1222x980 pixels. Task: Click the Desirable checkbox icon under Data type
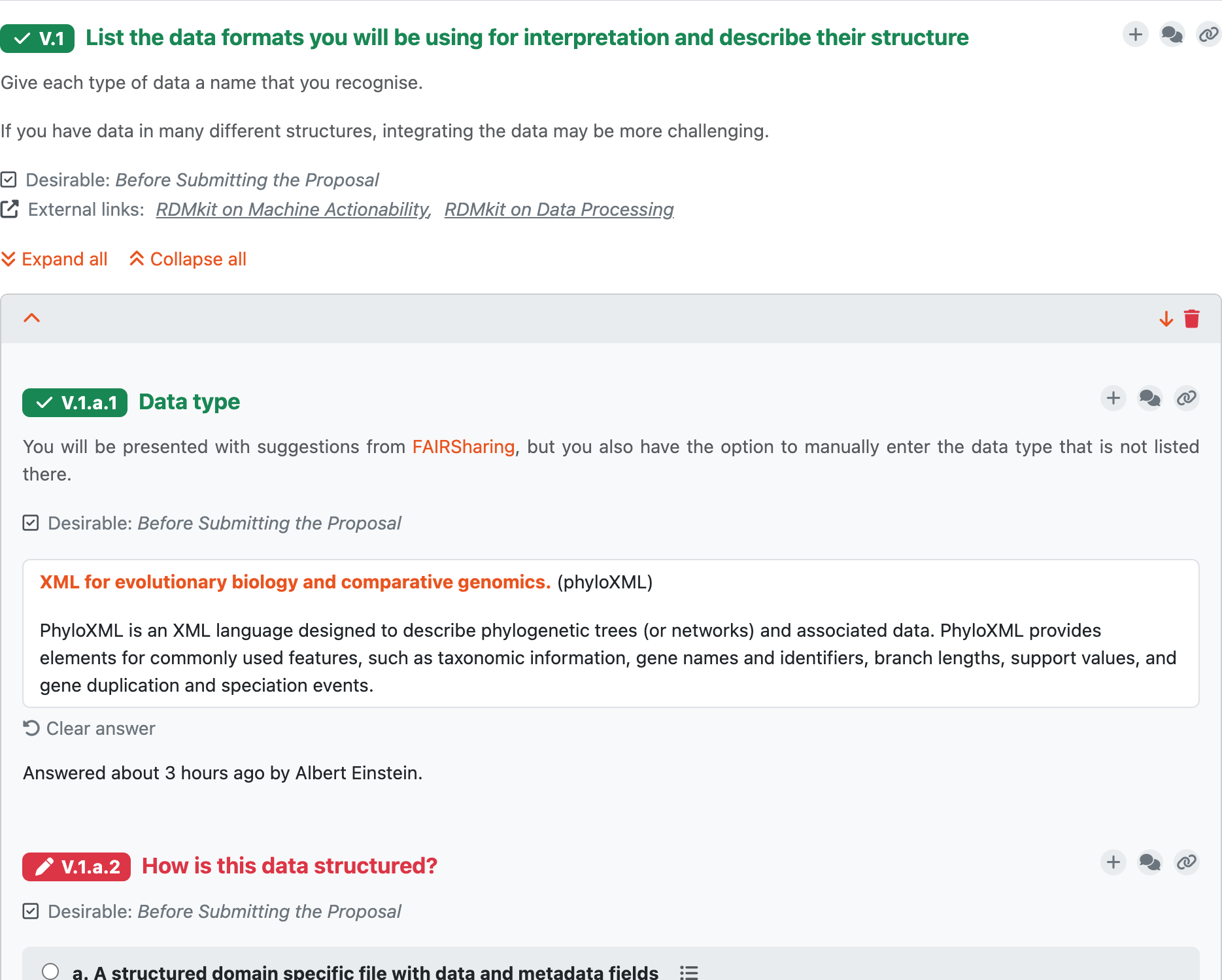(31, 522)
